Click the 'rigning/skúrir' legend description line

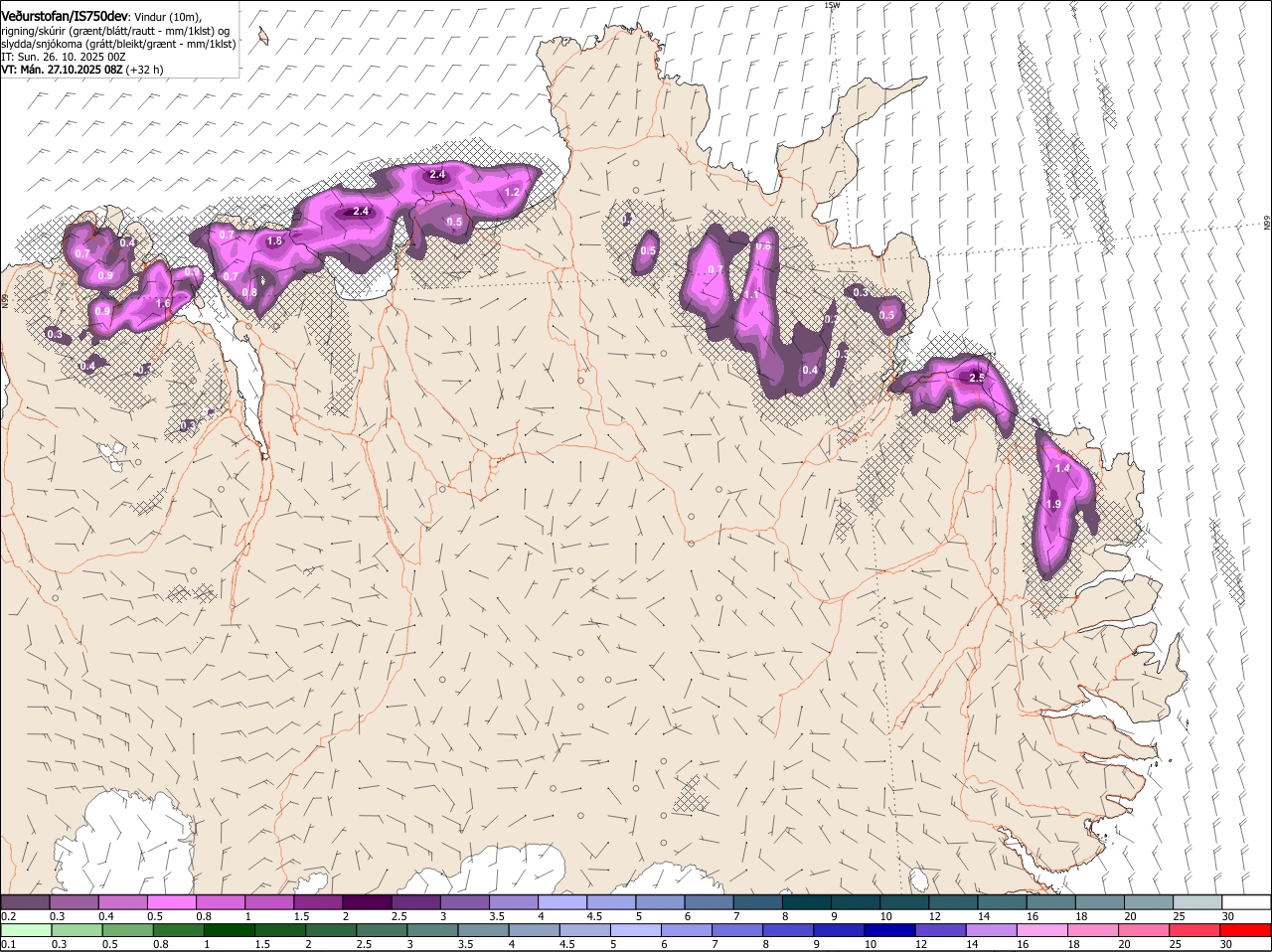point(115,31)
